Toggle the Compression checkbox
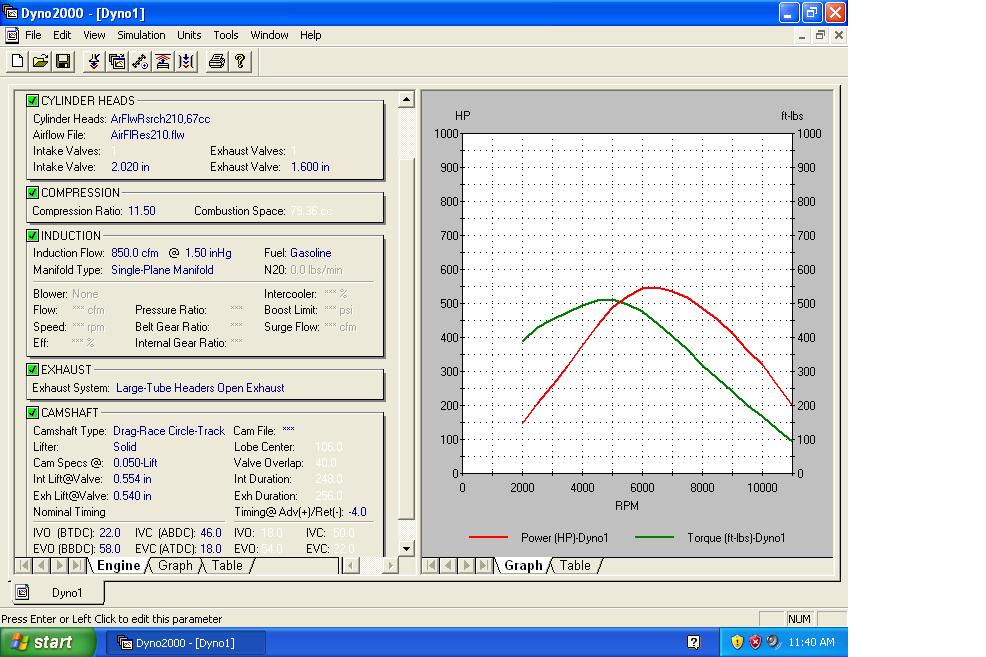This screenshot has height=657, width=986. tap(33, 192)
